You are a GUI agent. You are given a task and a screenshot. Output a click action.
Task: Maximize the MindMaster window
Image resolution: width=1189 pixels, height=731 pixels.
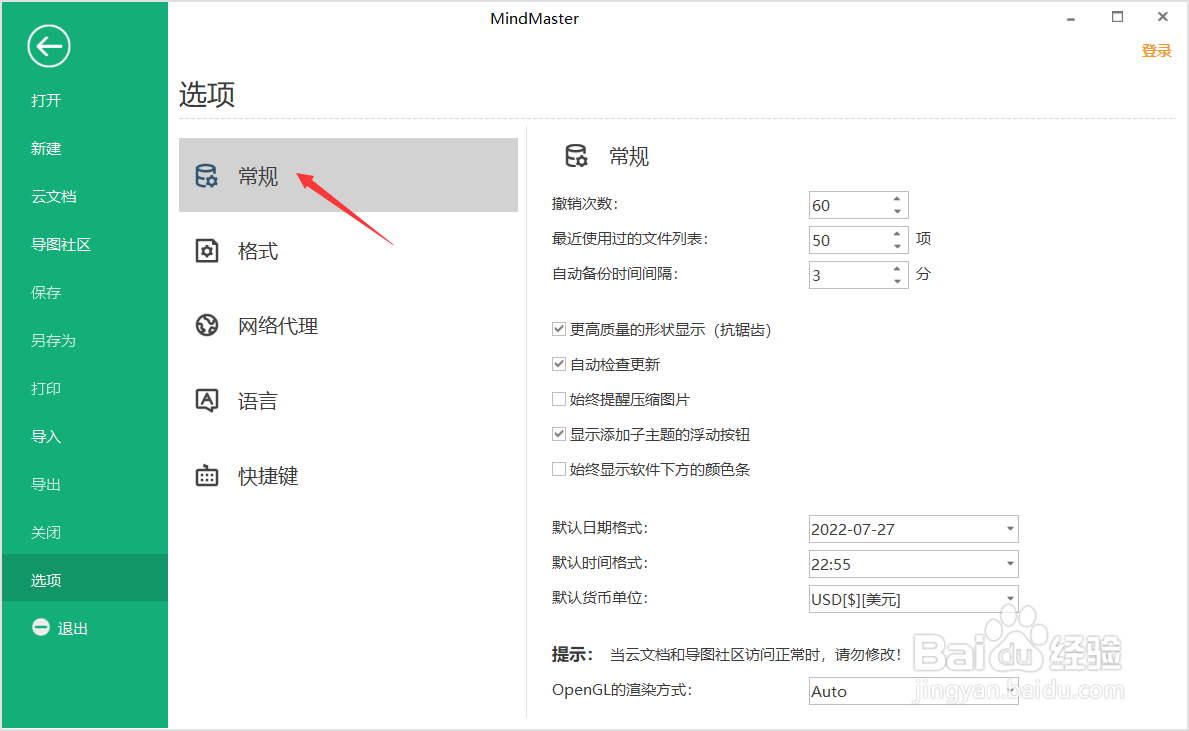(1117, 17)
